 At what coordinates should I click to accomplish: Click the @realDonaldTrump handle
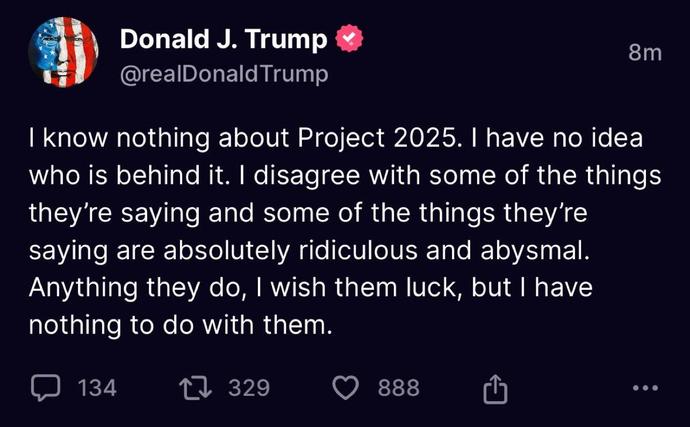tap(224, 74)
